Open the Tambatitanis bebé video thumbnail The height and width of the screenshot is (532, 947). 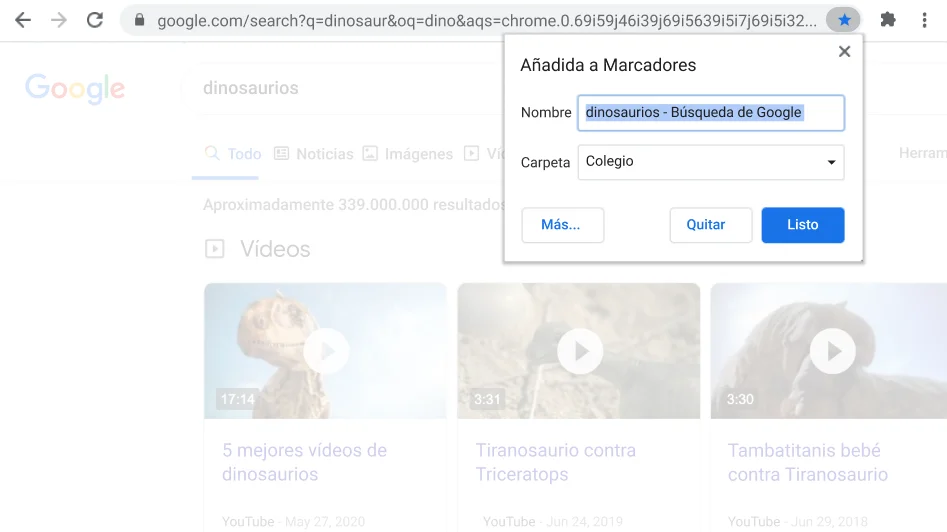click(832, 351)
